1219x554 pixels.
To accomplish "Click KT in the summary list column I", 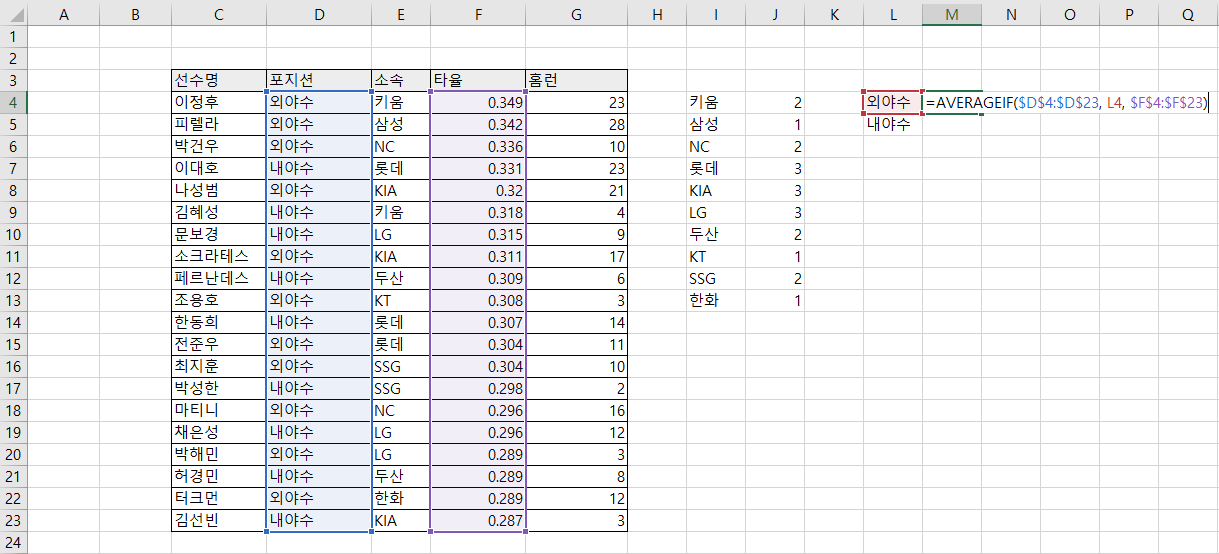I will (x=716, y=256).
